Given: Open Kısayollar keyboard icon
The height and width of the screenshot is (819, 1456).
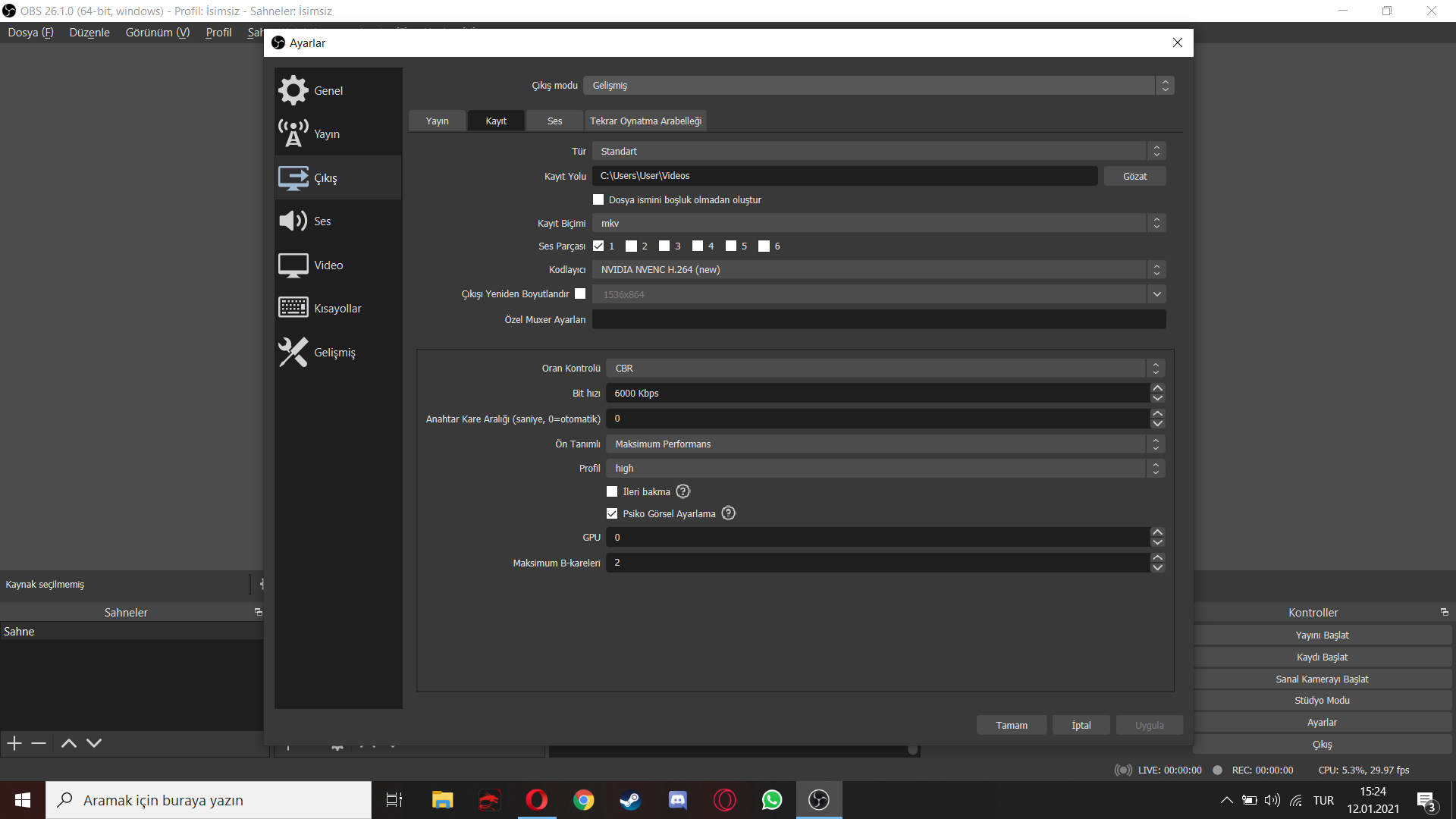Looking at the screenshot, I should (x=293, y=308).
